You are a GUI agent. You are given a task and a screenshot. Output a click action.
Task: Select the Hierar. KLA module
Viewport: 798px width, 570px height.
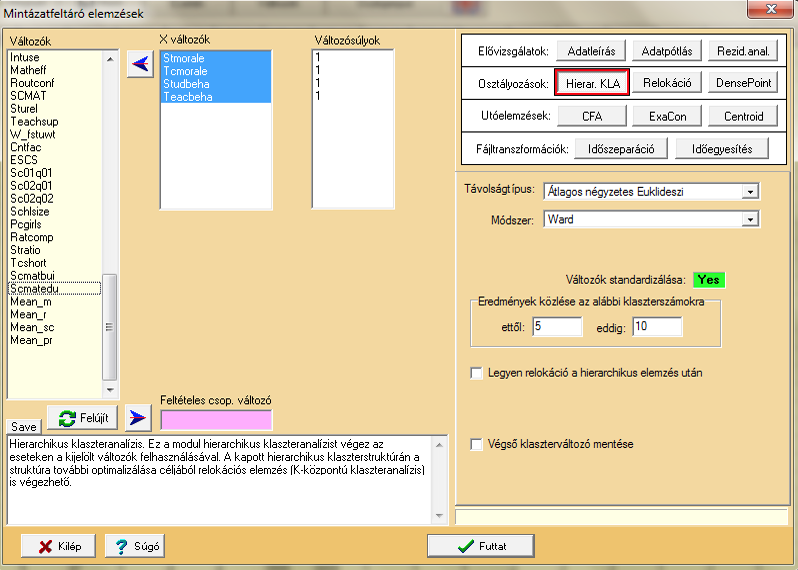(592, 83)
